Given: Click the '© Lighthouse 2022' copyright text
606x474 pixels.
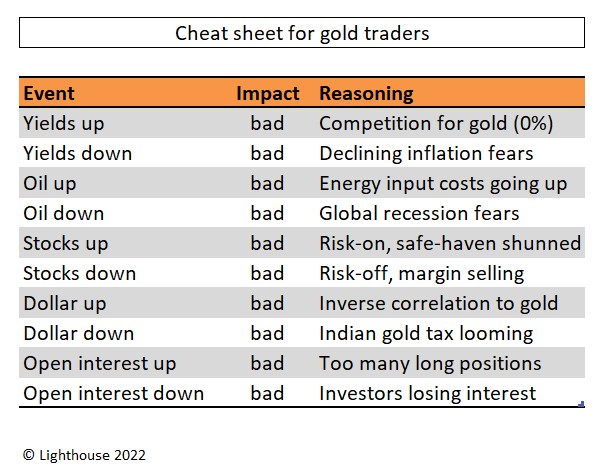Looking at the screenshot, I should [x=84, y=455].
